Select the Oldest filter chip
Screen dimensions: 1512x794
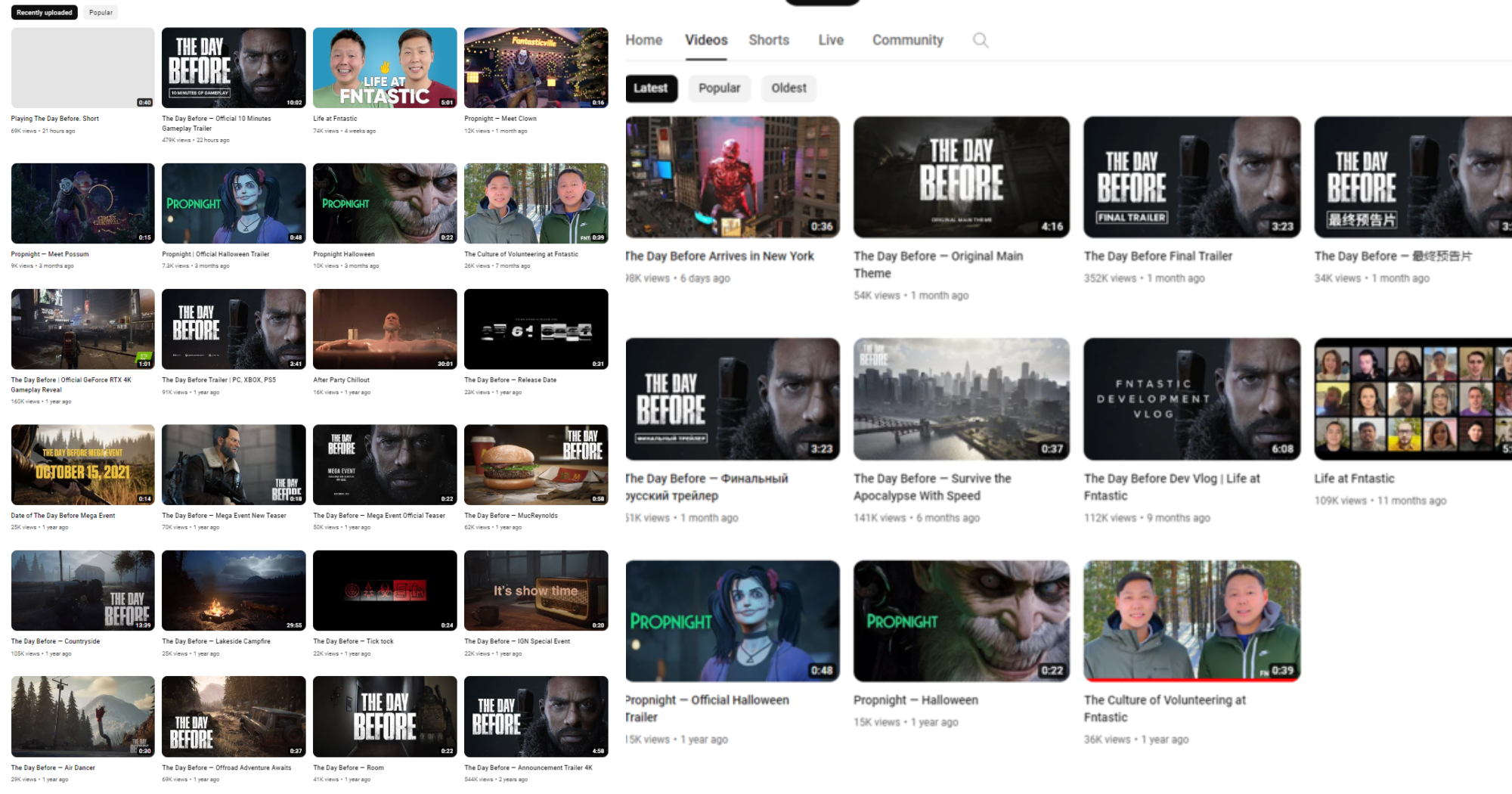789,88
